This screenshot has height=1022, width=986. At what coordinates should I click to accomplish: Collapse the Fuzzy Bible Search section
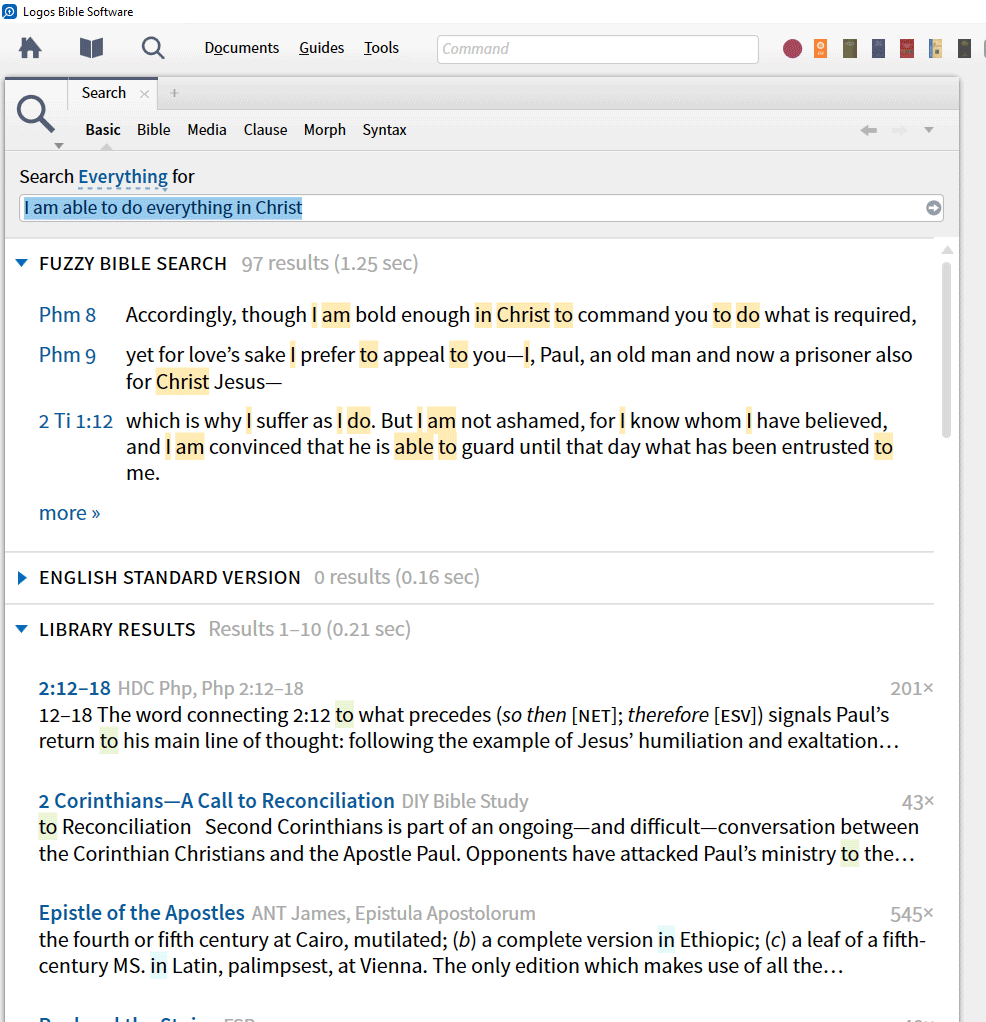coord(22,263)
